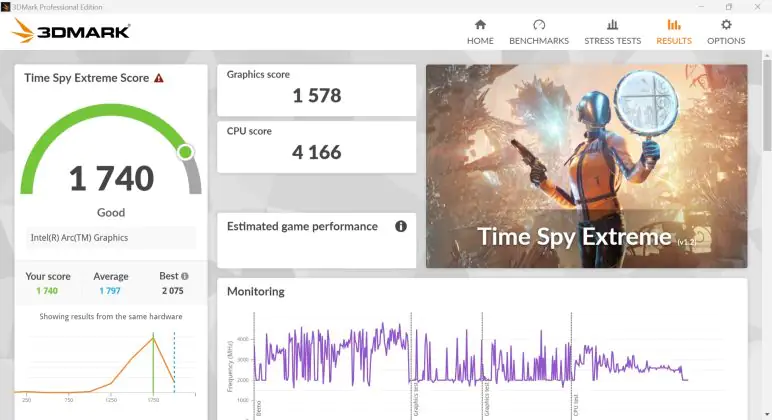Click the 3DMark app icon in title bar
The height and width of the screenshot is (420, 772).
click(5, 7)
